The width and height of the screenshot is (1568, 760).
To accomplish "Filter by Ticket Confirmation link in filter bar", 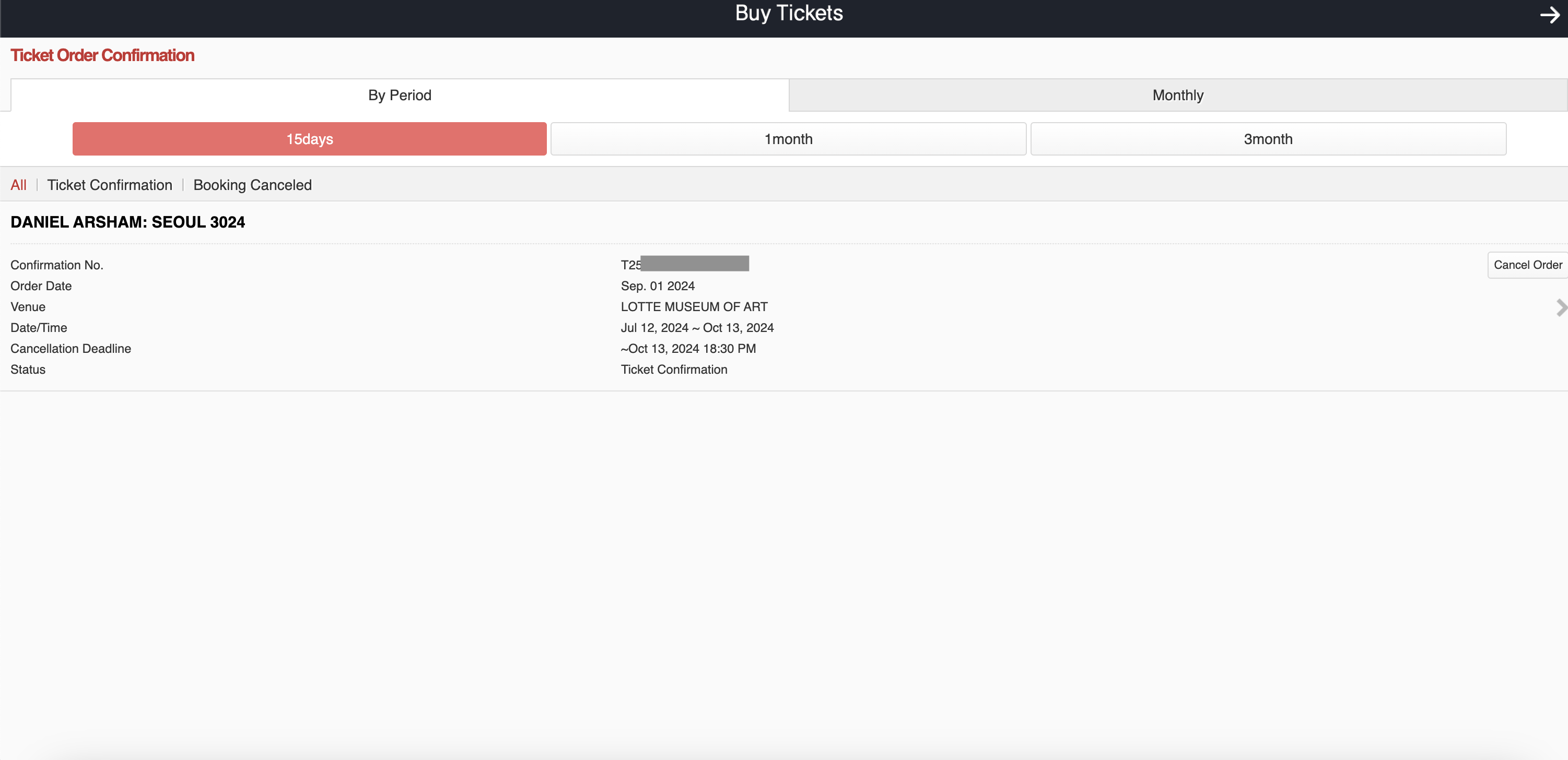I will (110, 185).
